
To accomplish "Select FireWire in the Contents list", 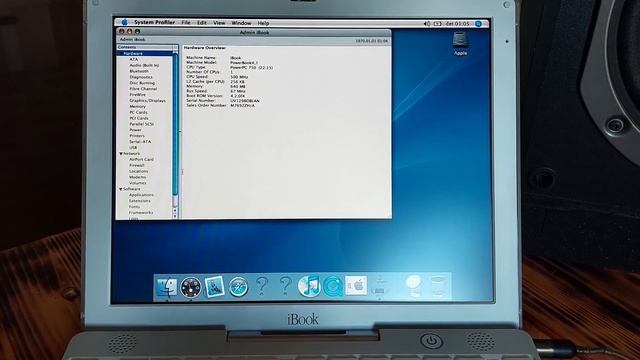I will click(138, 94).
